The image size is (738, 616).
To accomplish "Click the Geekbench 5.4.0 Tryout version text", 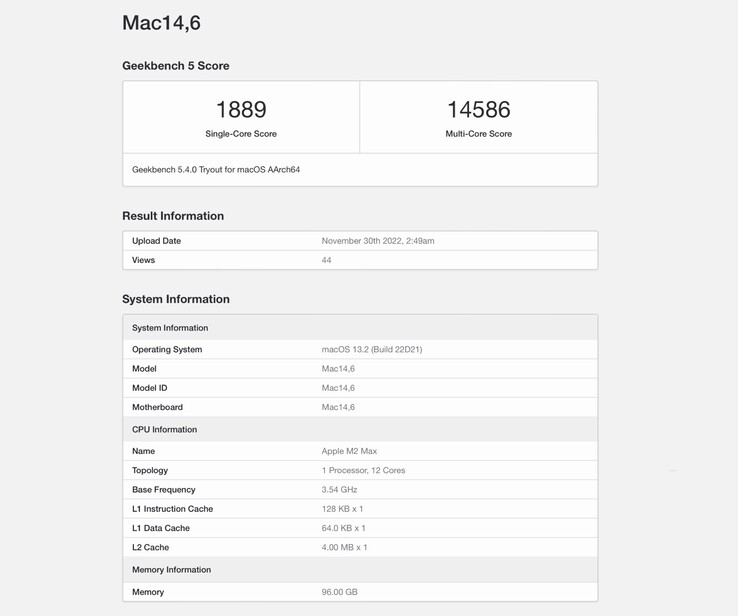I will [x=216, y=170].
